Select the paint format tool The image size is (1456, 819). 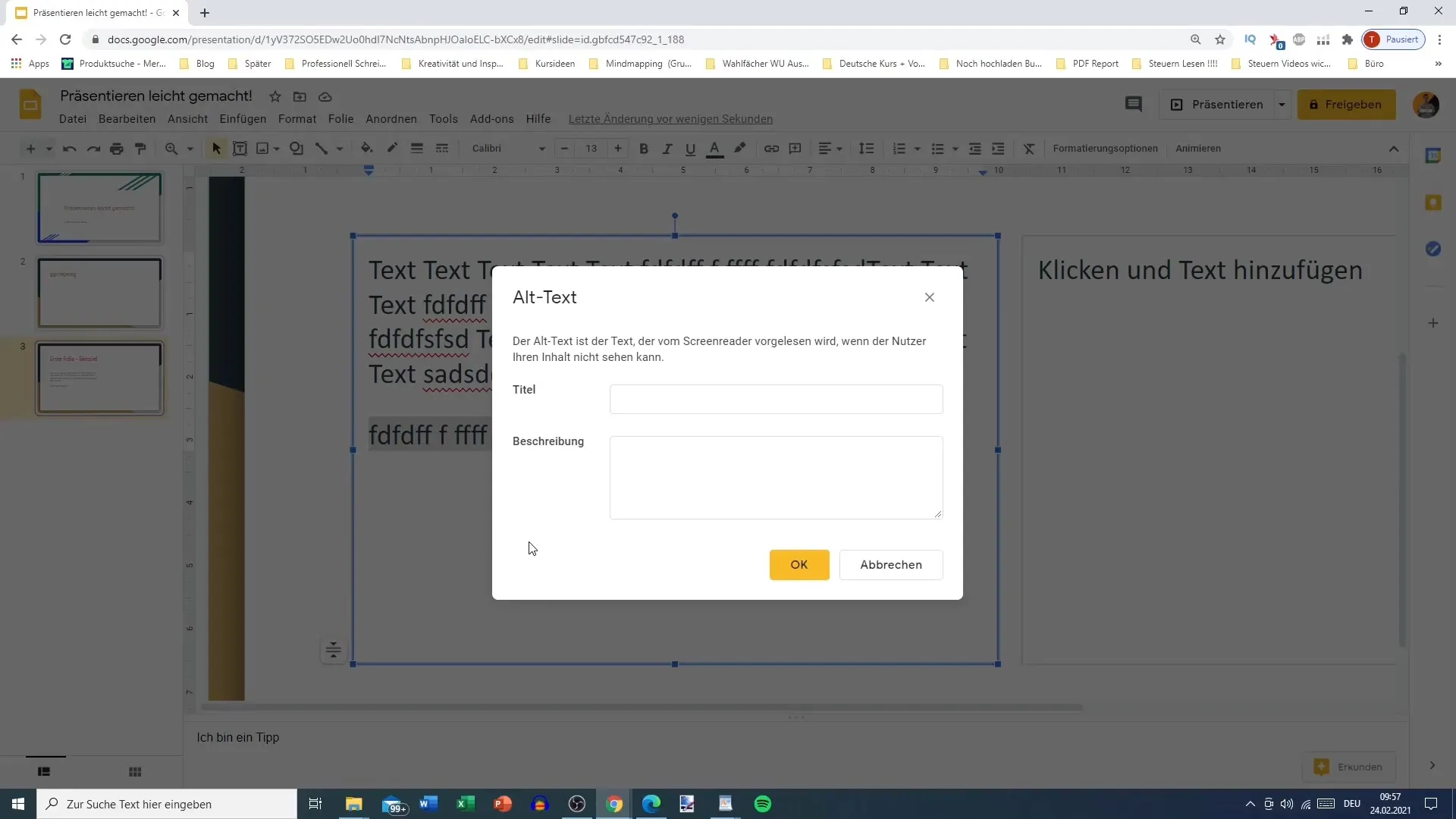[140, 149]
